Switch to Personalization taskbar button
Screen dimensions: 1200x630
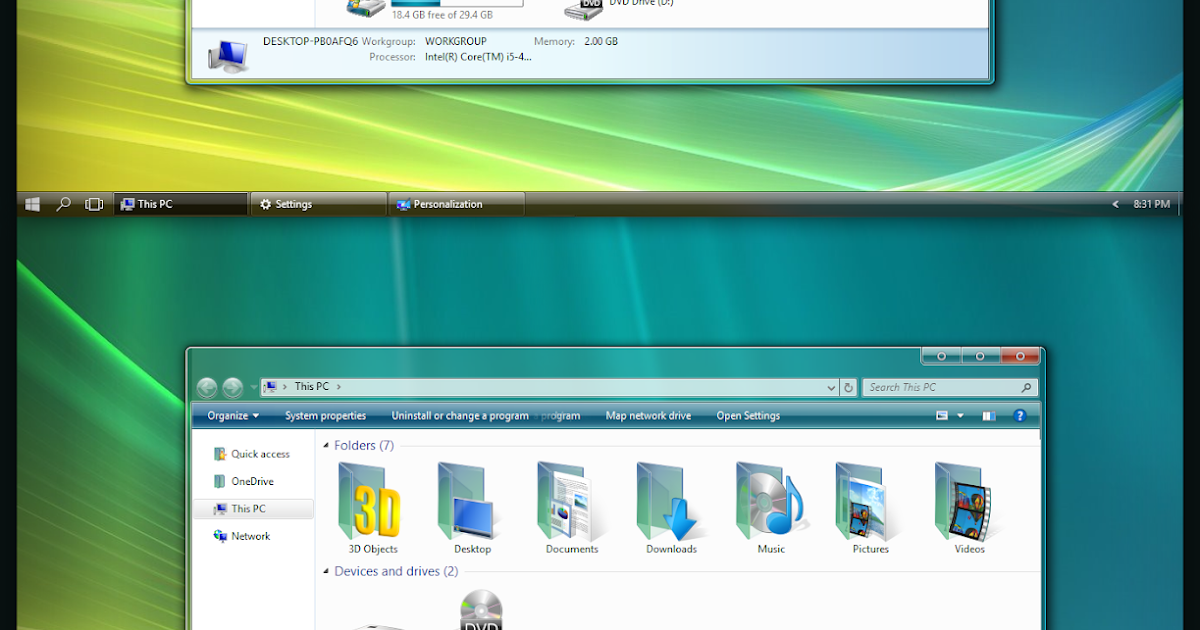tap(457, 204)
